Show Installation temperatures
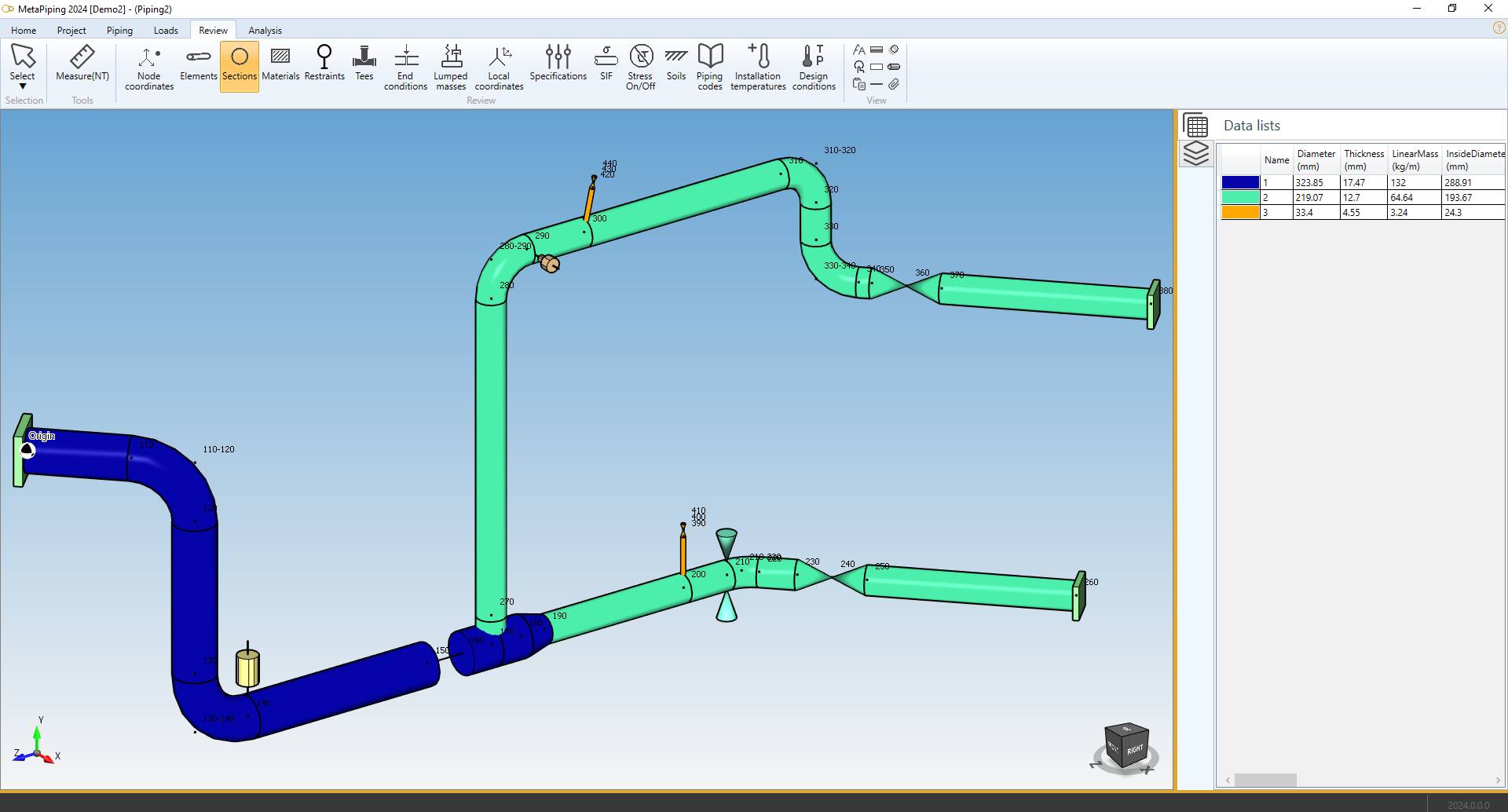 [x=758, y=68]
